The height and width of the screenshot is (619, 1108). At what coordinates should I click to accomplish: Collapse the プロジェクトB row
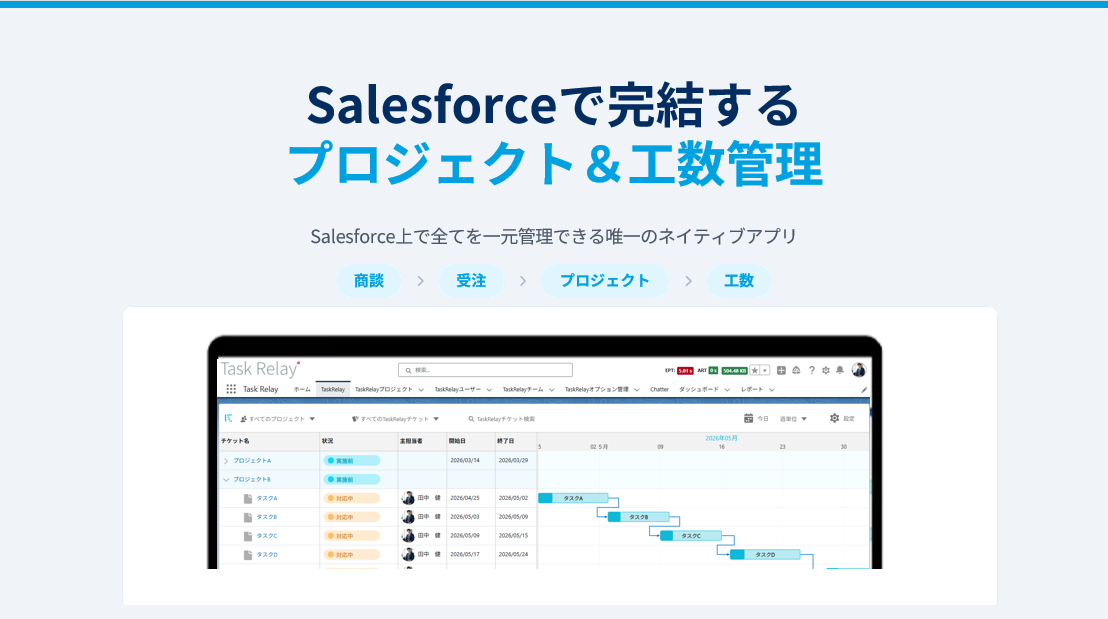(x=226, y=480)
